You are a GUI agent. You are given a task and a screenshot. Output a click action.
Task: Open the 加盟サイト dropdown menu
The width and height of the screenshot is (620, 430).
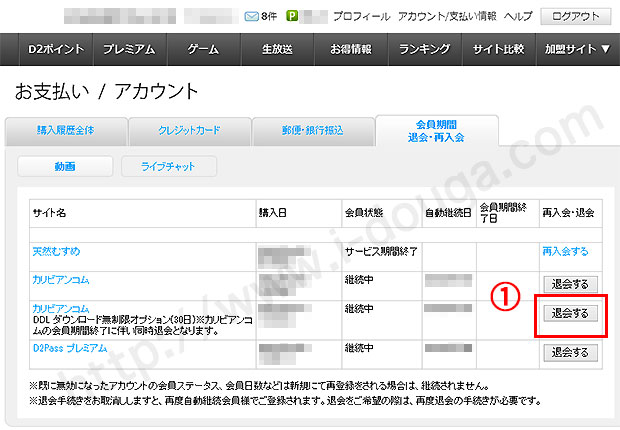[577, 49]
